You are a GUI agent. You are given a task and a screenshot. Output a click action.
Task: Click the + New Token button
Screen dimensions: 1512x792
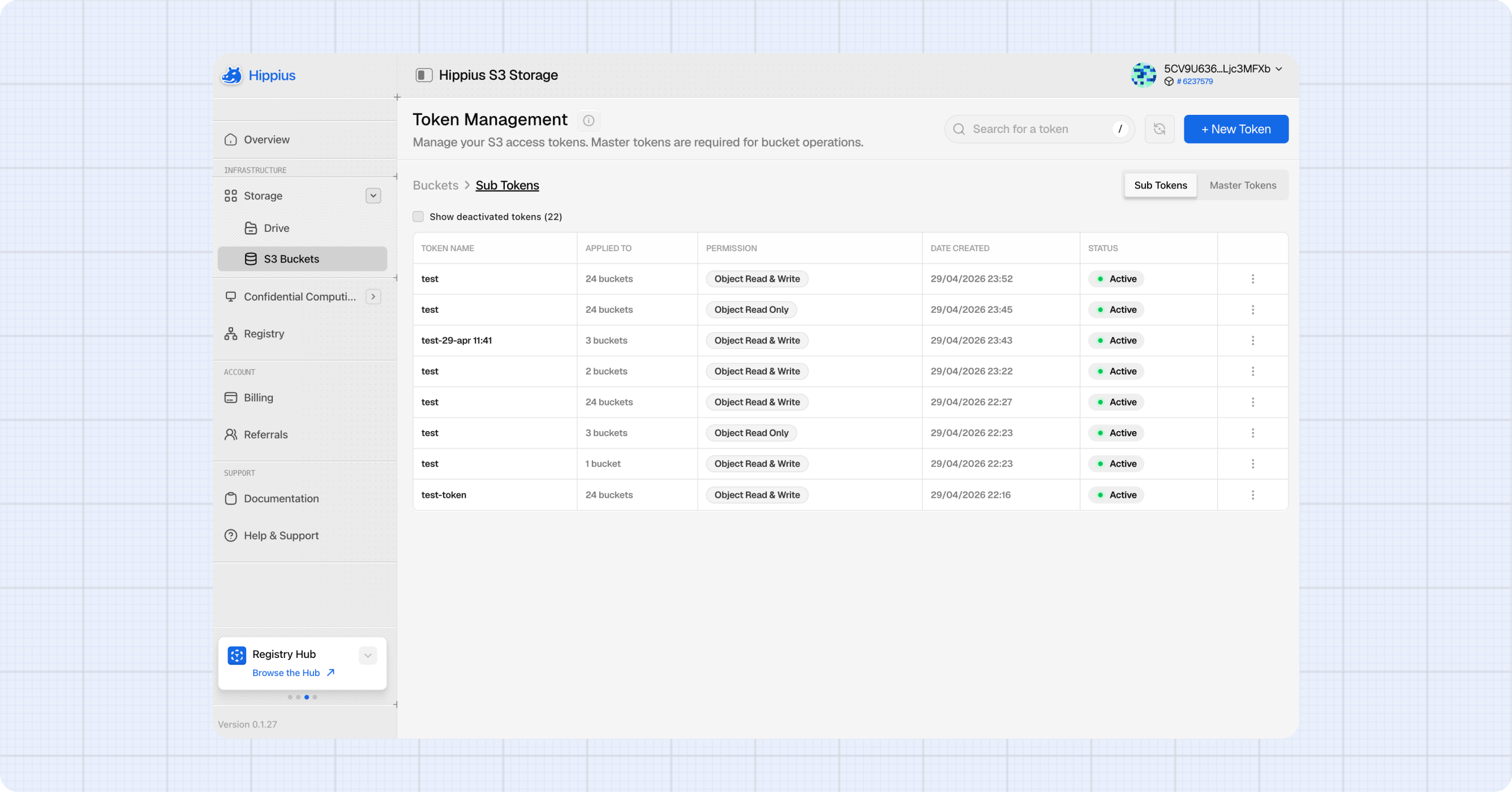click(x=1235, y=129)
